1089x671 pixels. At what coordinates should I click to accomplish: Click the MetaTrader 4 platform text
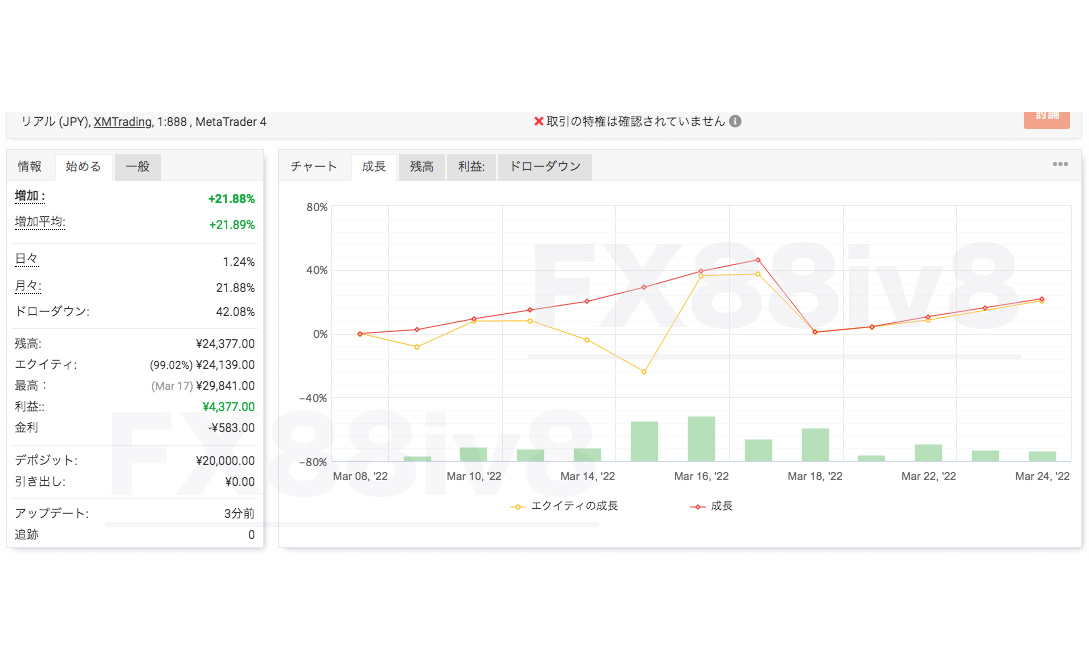pyautogui.click(x=231, y=122)
